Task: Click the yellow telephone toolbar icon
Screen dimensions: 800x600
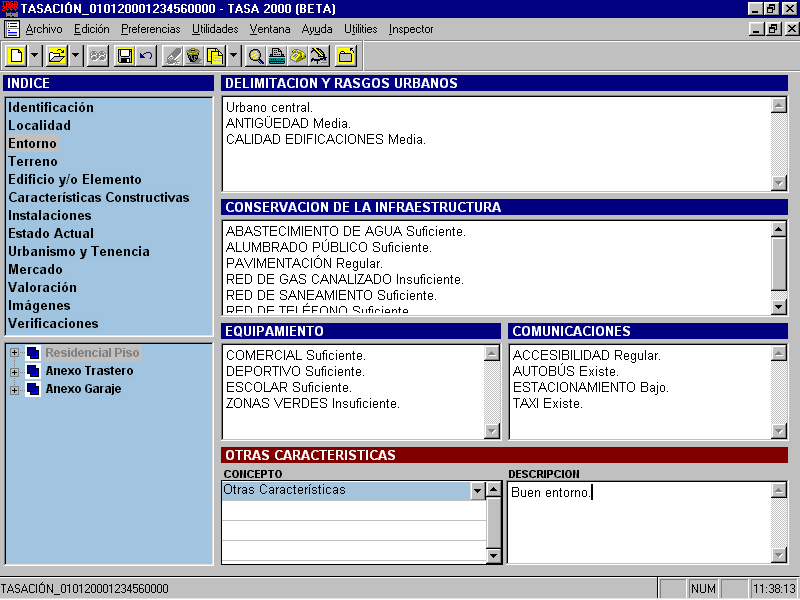Action: (x=298, y=56)
